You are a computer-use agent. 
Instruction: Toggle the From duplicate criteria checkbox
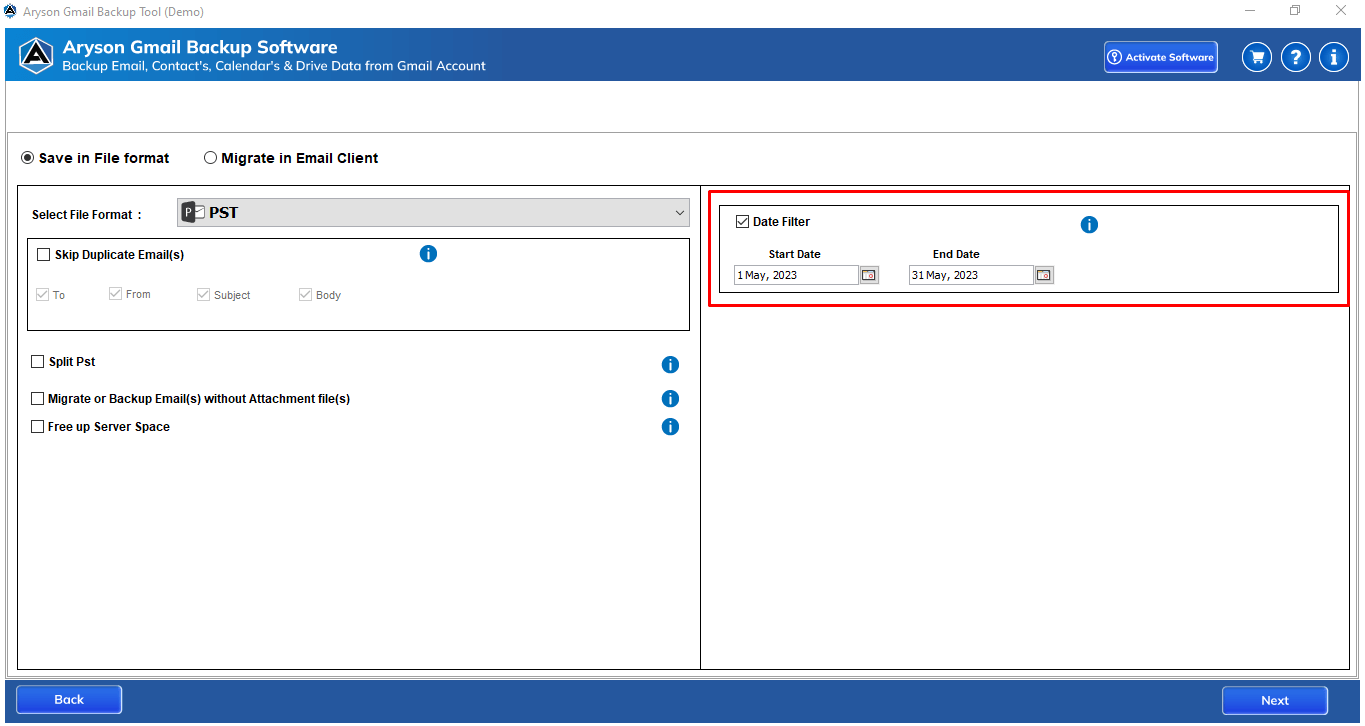click(x=115, y=294)
